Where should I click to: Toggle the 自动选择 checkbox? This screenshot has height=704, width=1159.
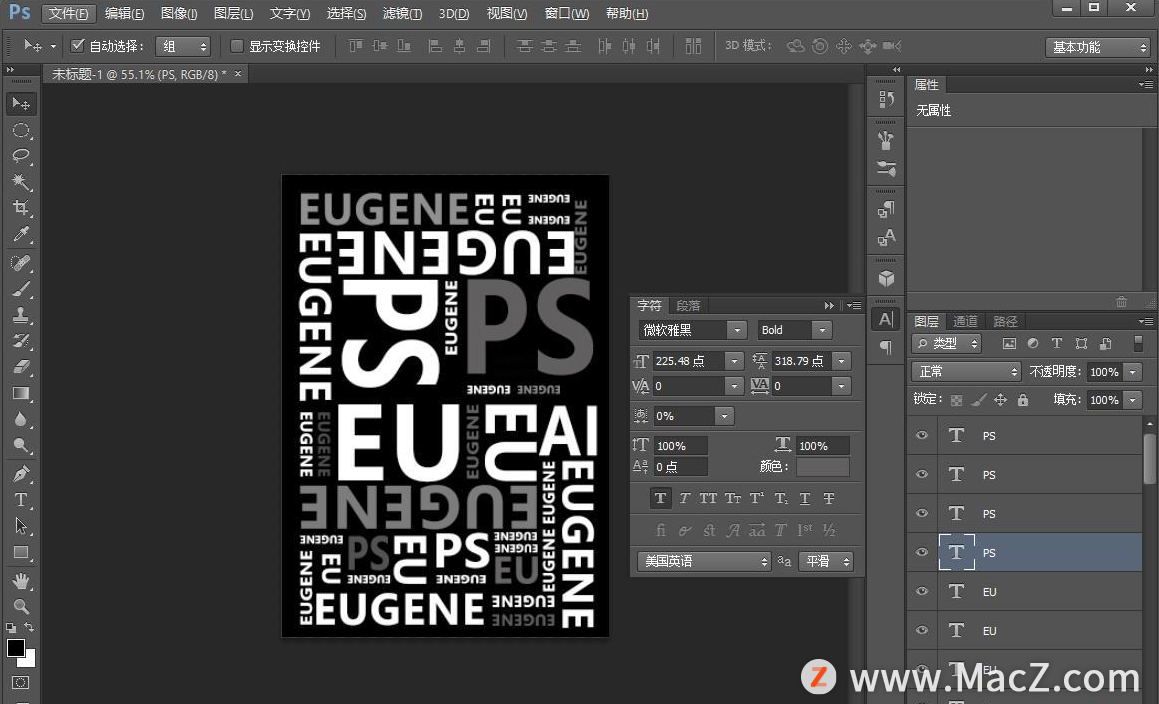pos(78,46)
